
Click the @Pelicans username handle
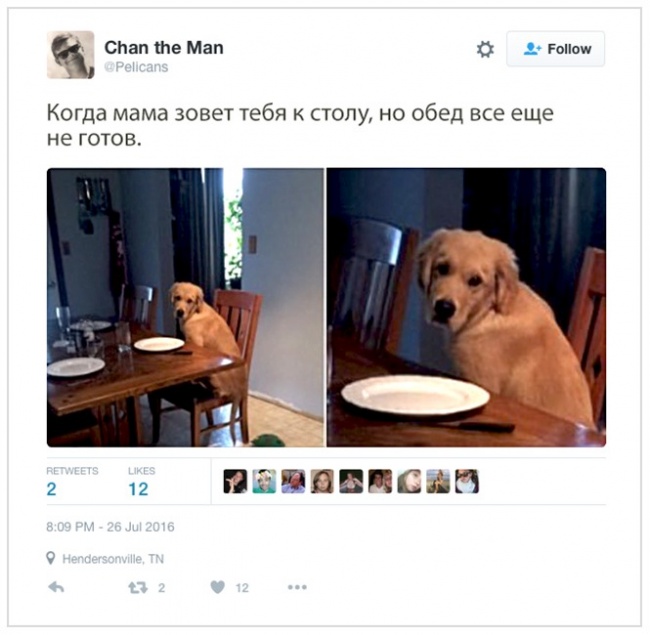click(136, 67)
